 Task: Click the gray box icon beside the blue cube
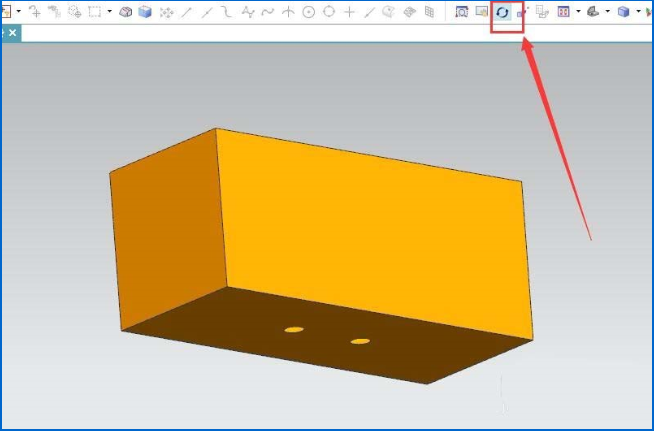pyautogui.click(x=126, y=12)
